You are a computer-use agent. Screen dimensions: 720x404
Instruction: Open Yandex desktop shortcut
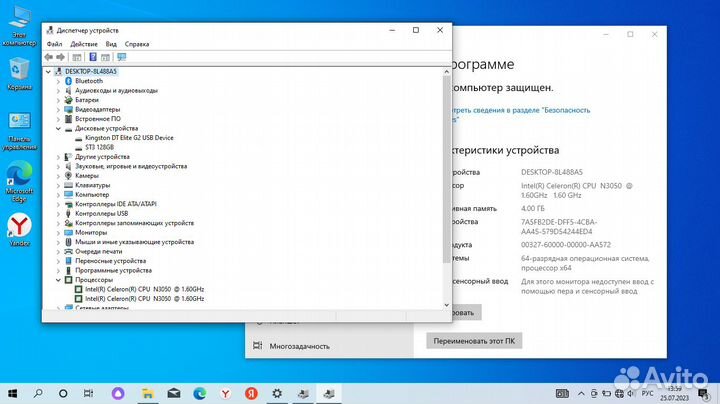click(19, 230)
